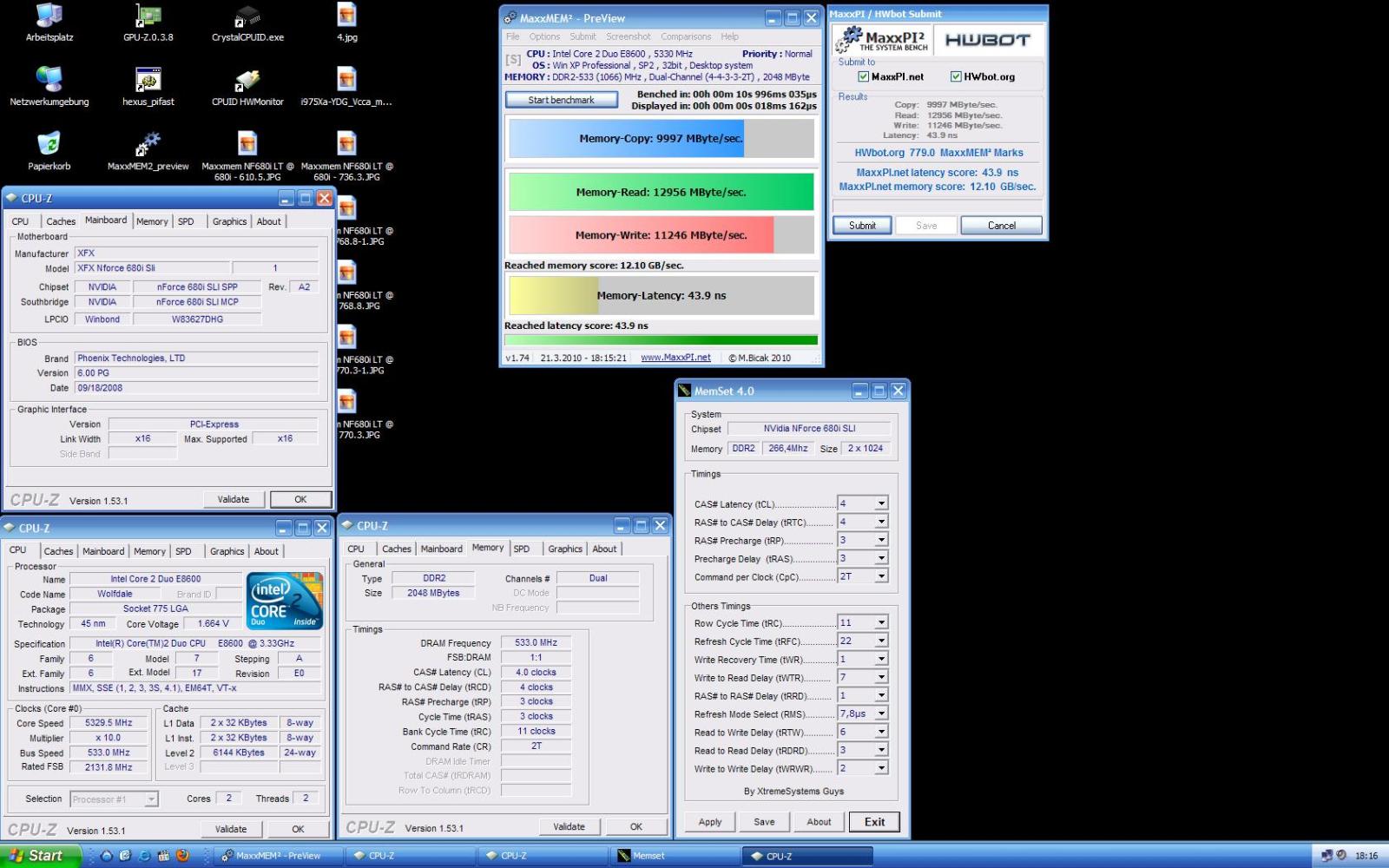Click Cancel in the HWbot Submit window

tap(1001, 225)
